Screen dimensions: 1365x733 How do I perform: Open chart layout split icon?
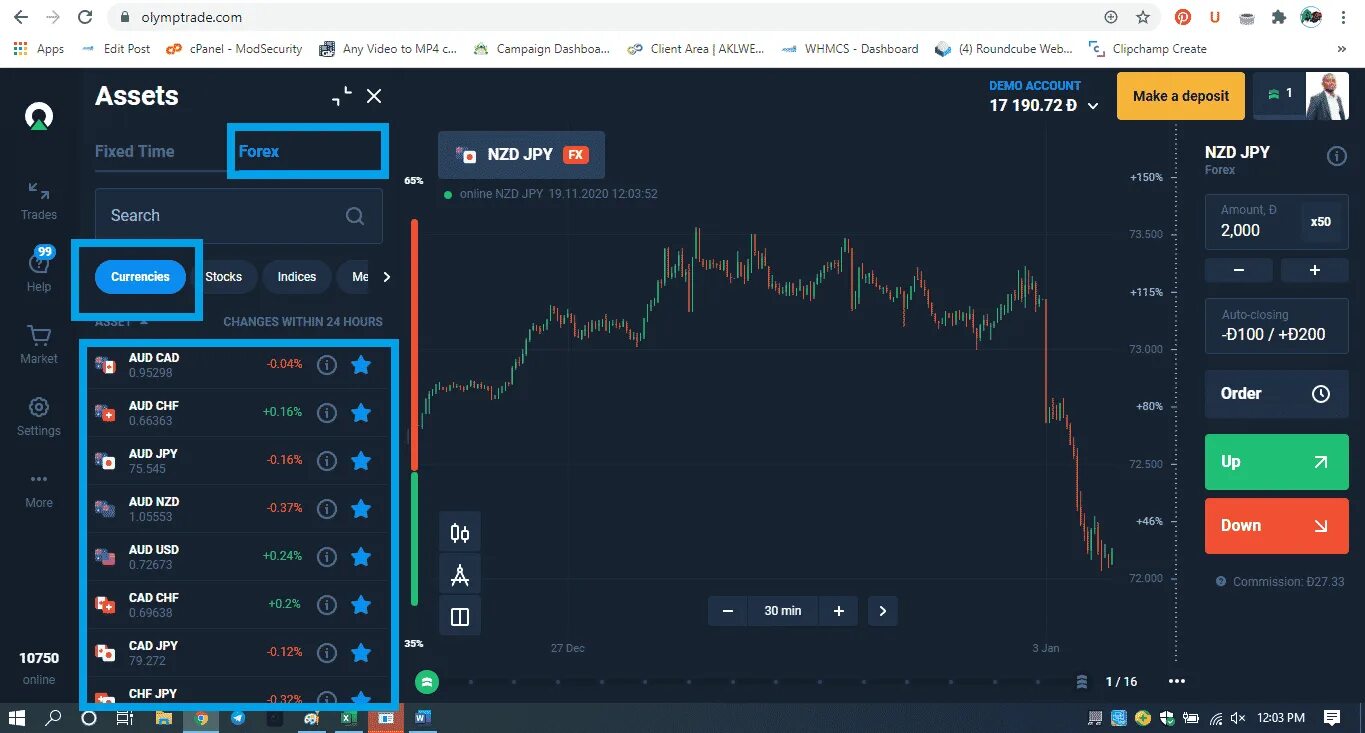460,617
